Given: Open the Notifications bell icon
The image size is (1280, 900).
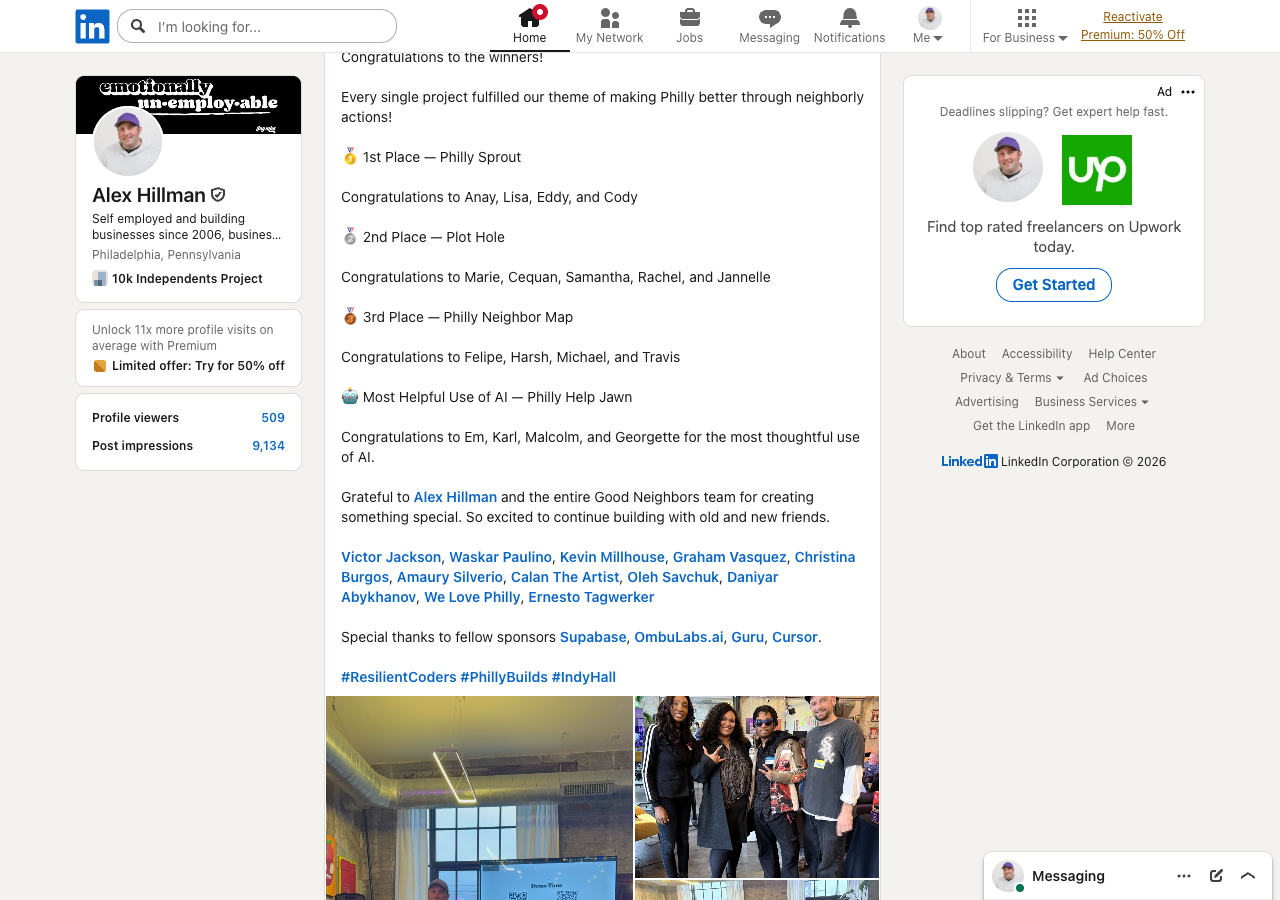Looking at the screenshot, I should point(849,18).
